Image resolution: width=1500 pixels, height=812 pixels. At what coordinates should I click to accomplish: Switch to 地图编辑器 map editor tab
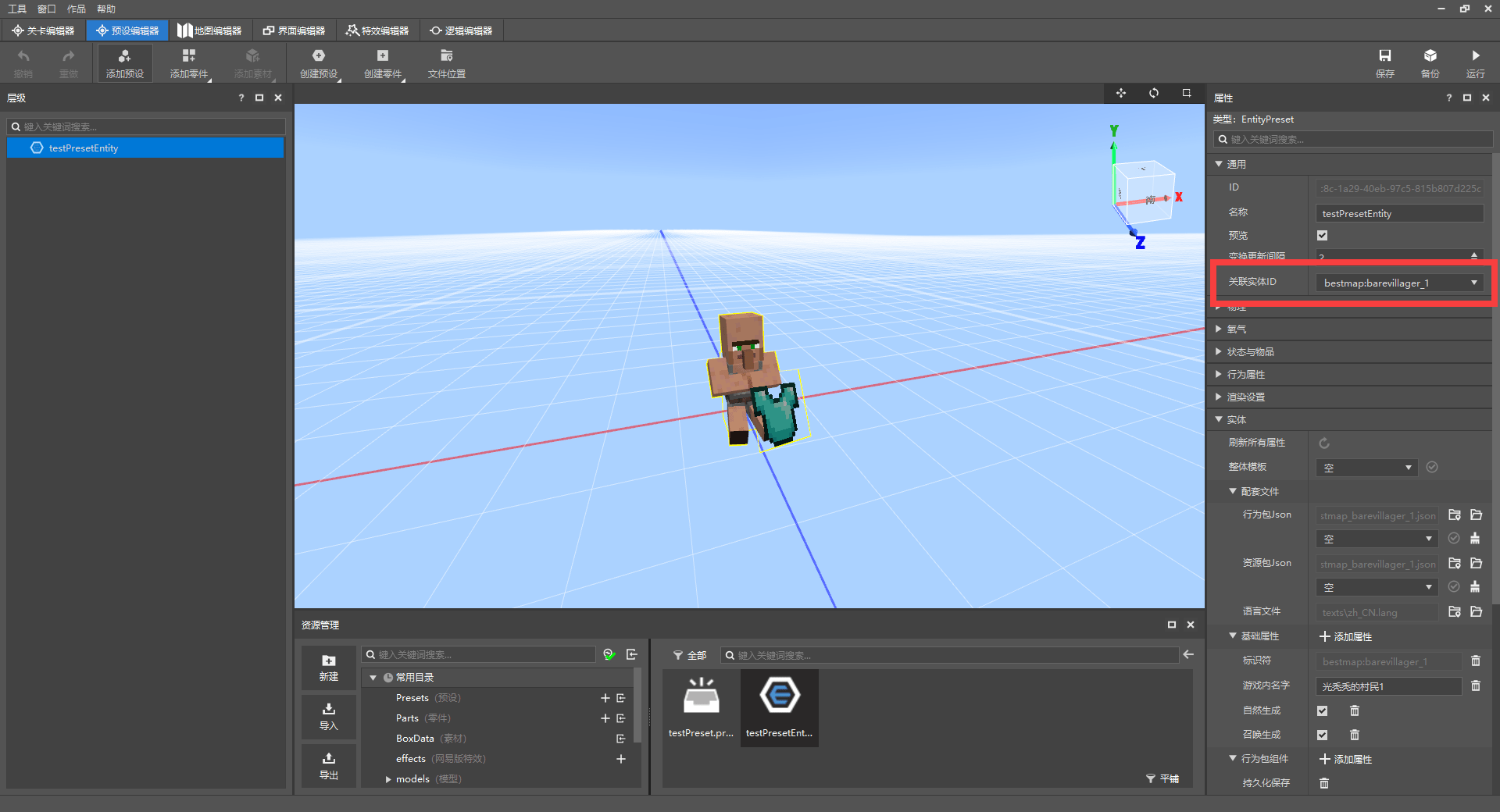point(209,30)
